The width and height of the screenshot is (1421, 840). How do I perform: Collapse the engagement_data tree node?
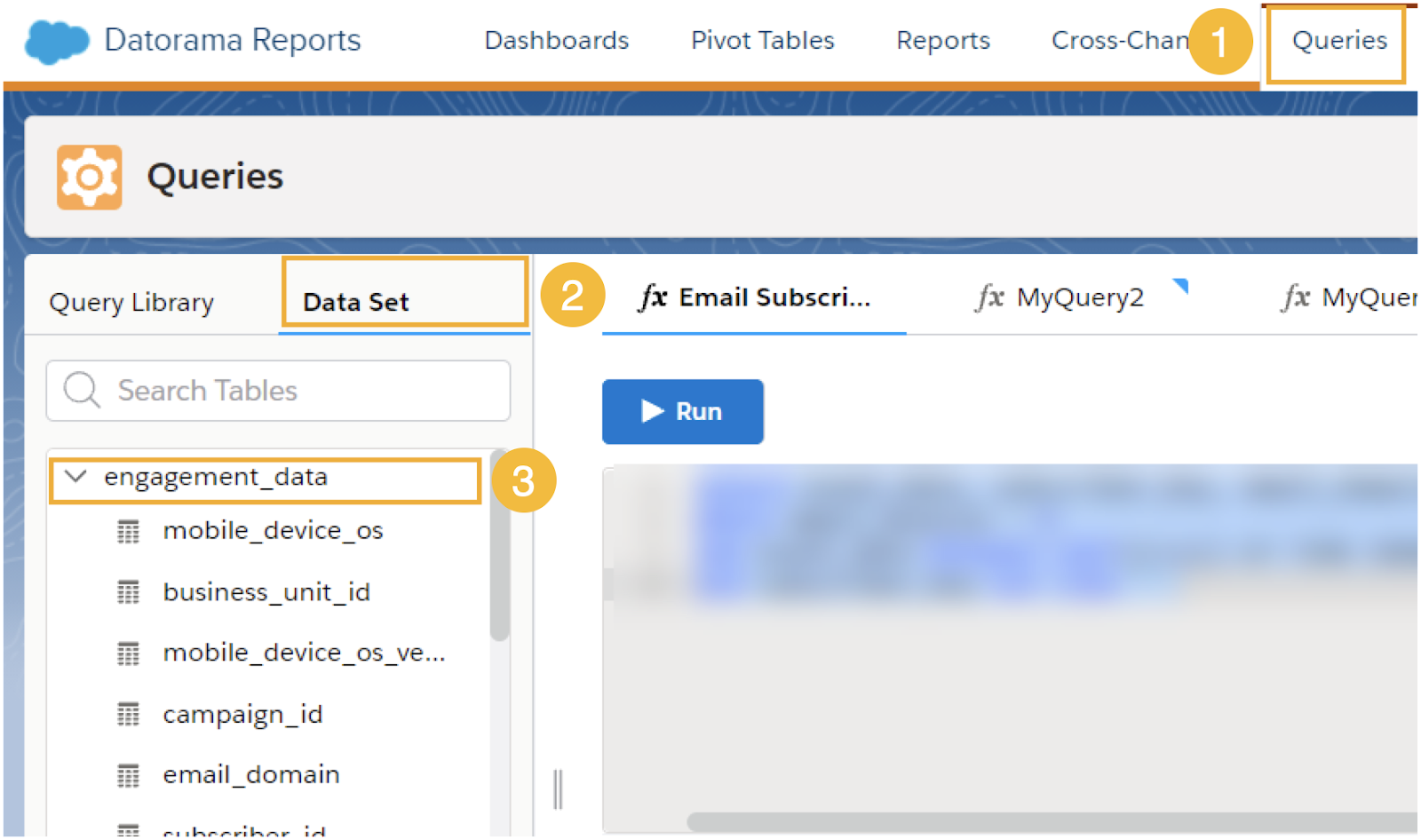coord(76,477)
